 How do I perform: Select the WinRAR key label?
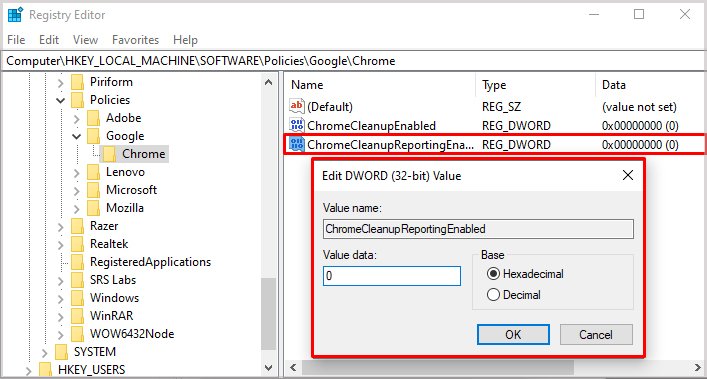coord(111,316)
